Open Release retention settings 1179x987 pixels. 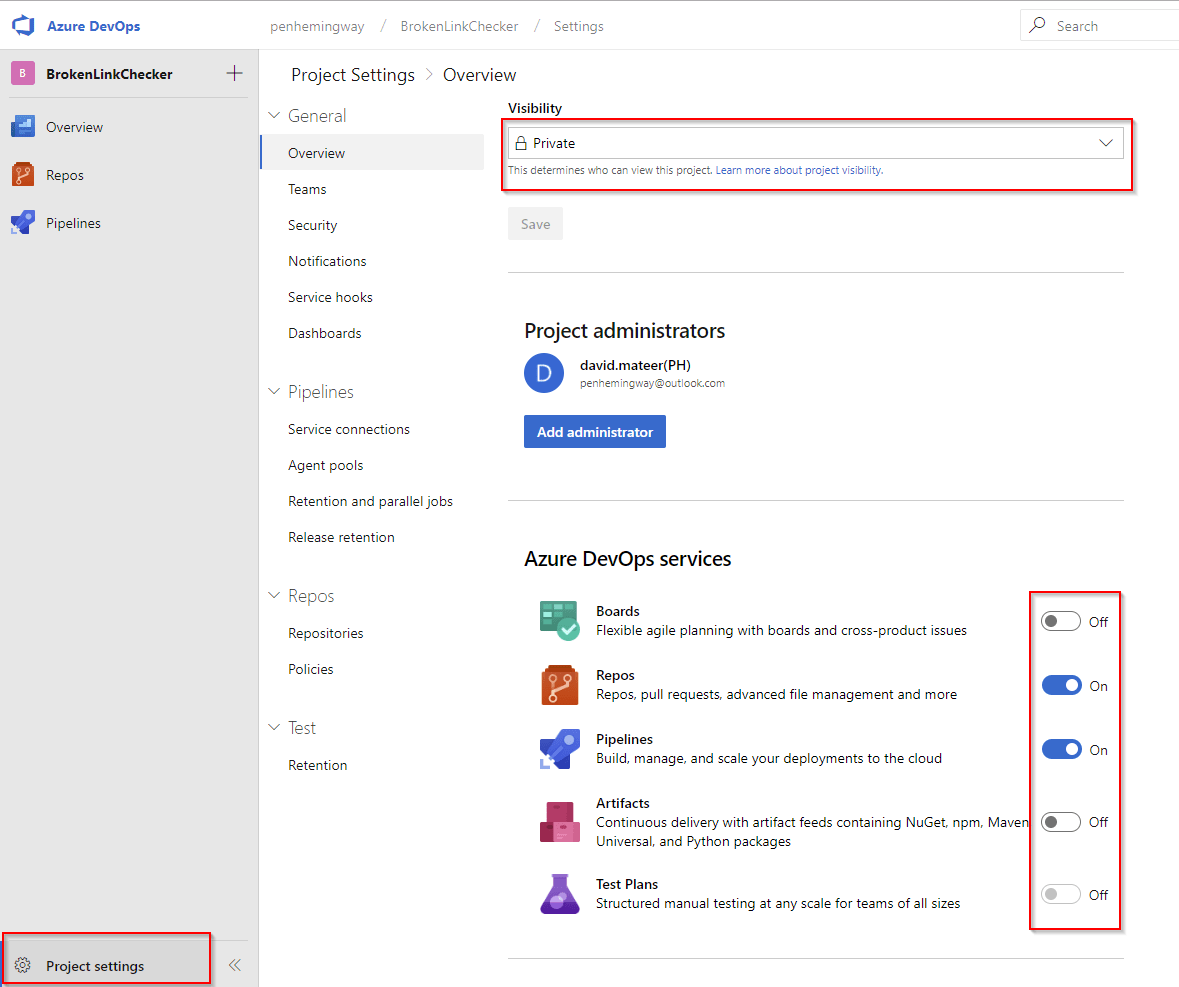(x=341, y=537)
